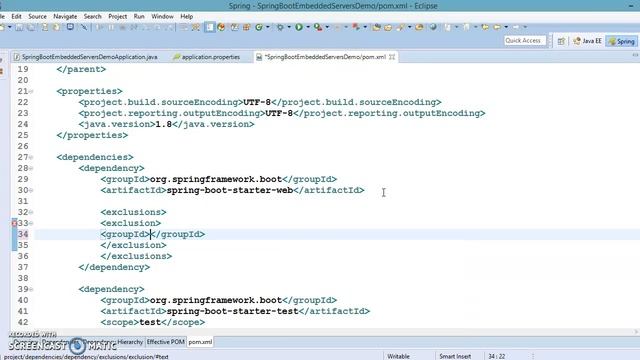The height and width of the screenshot is (360, 640).
Task: Click the Search flashlight toolbar icon
Action: 401,27
